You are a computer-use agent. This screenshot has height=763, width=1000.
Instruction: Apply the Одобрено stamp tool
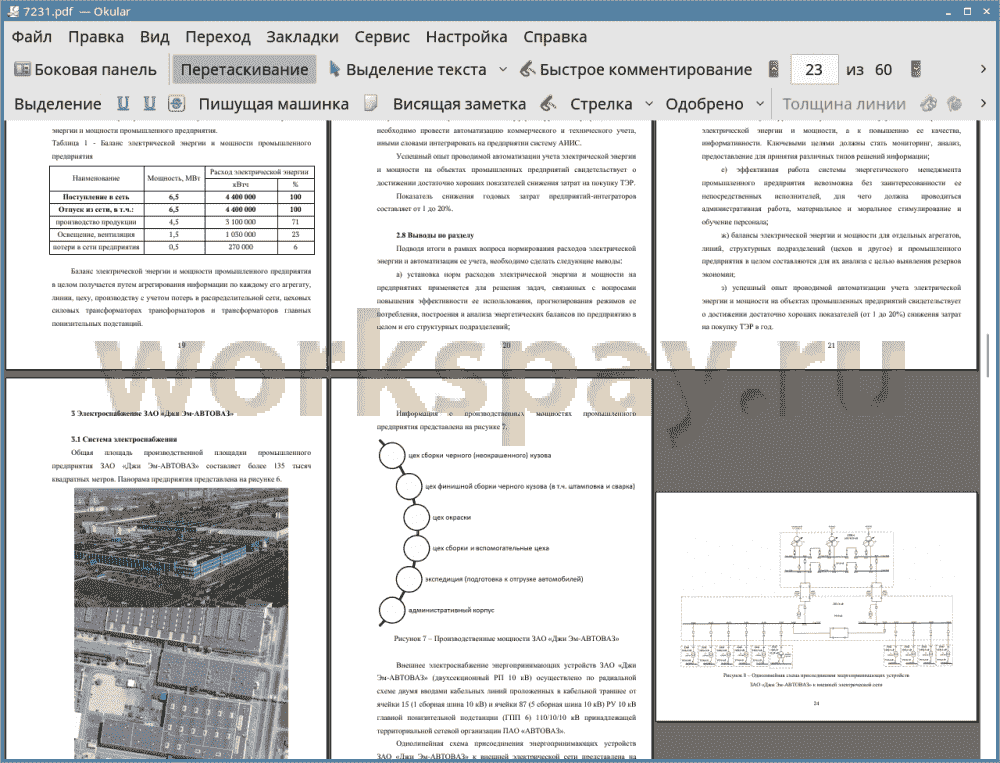click(x=704, y=104)
